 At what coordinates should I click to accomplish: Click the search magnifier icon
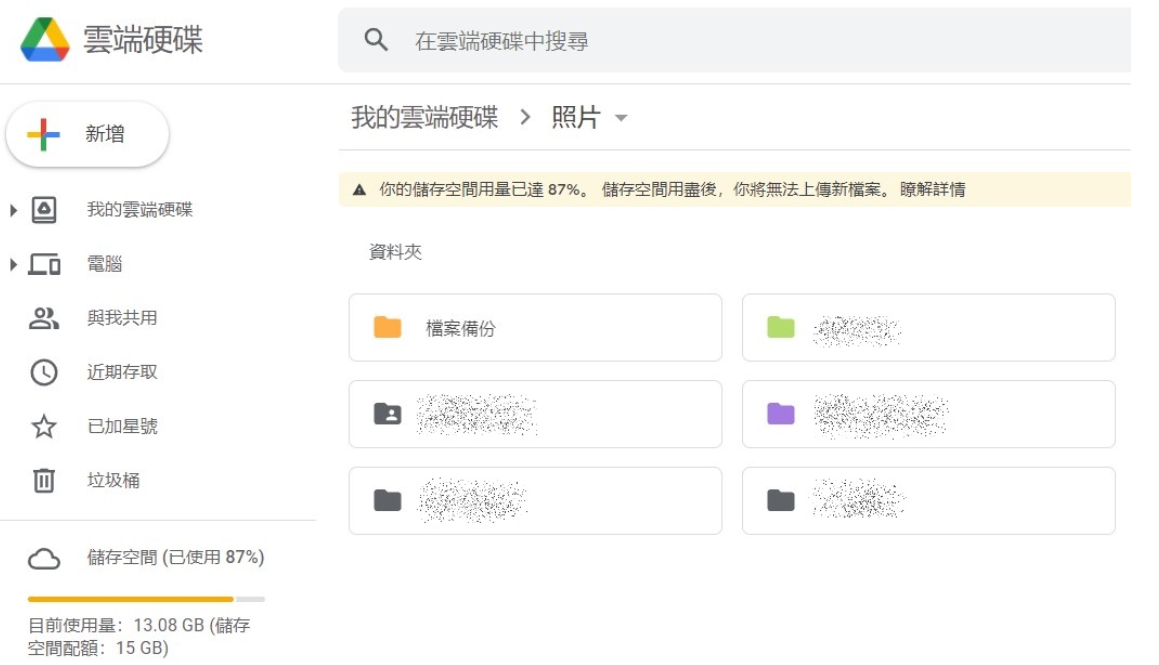[376, 40]
